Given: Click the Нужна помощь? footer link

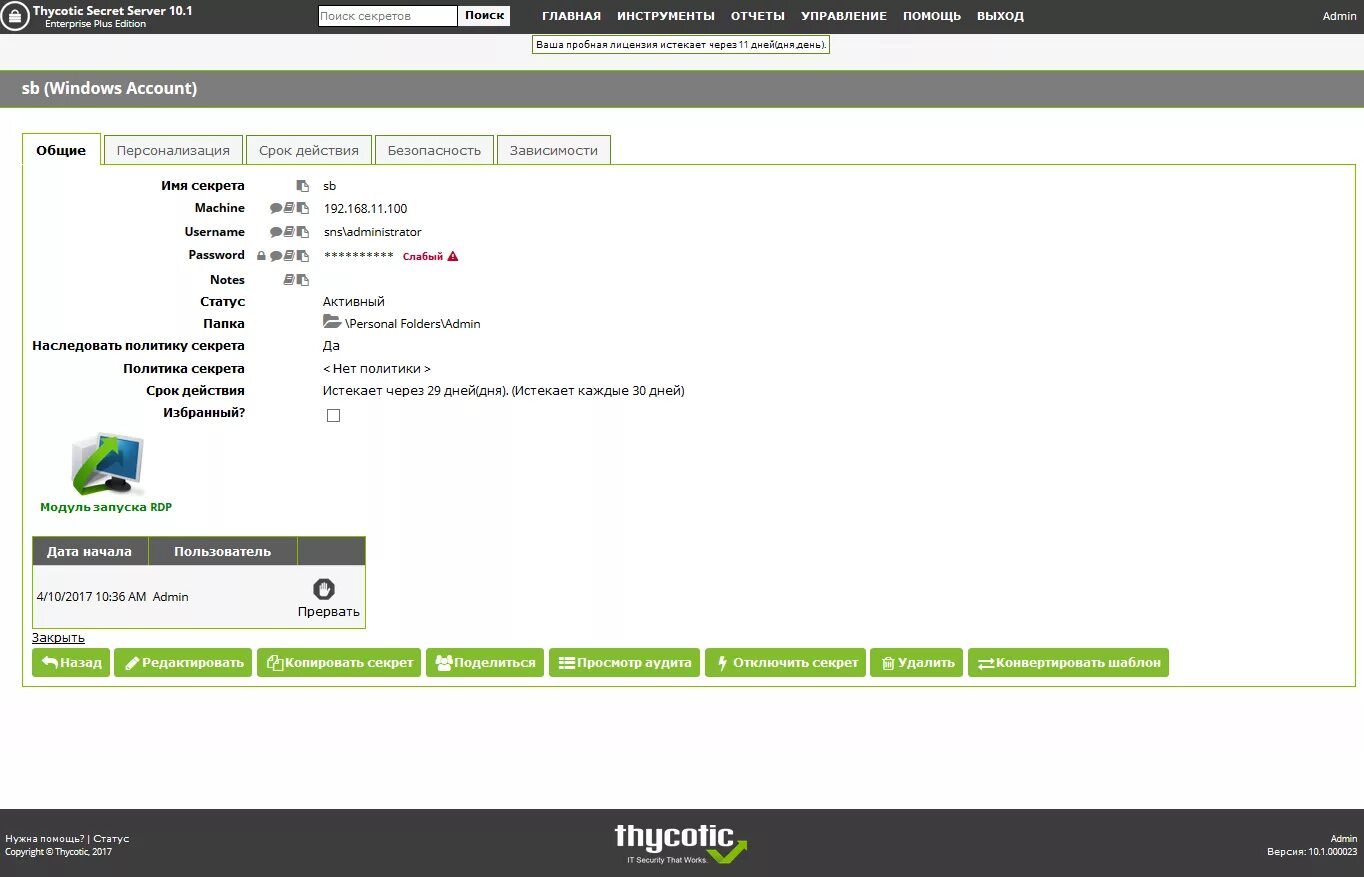Looking at the screenshot, I should click(45, 838).
